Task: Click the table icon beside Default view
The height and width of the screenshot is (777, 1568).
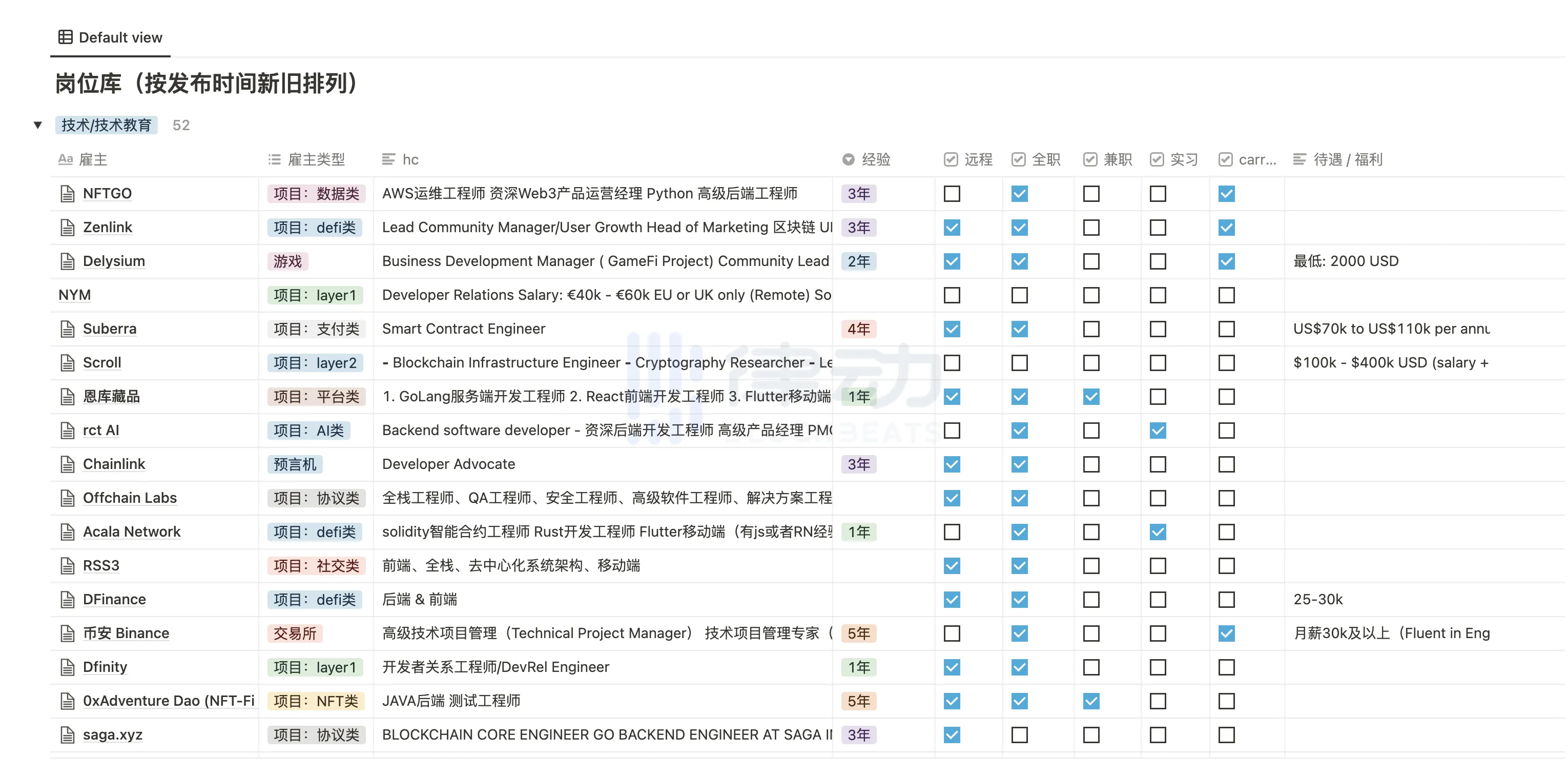Action: point(65,37)
